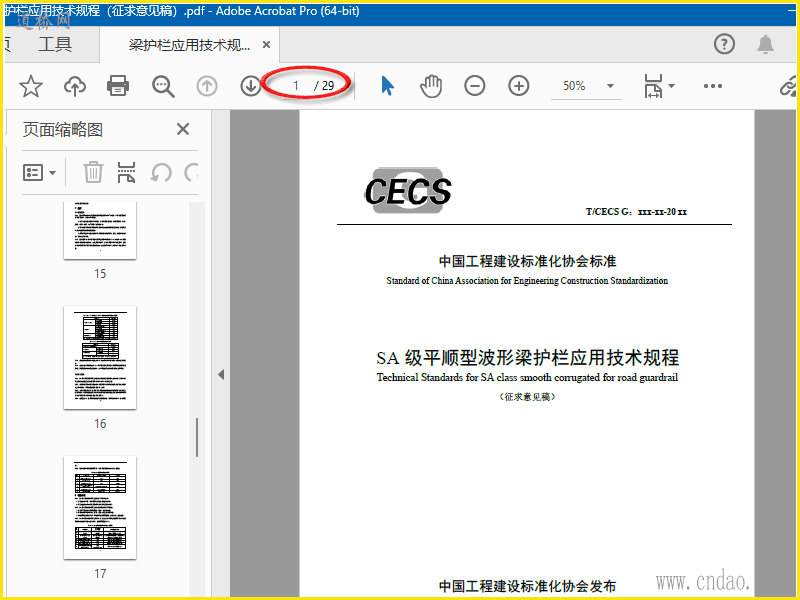Click the fit page scrolling mode icon

[653, 86]
